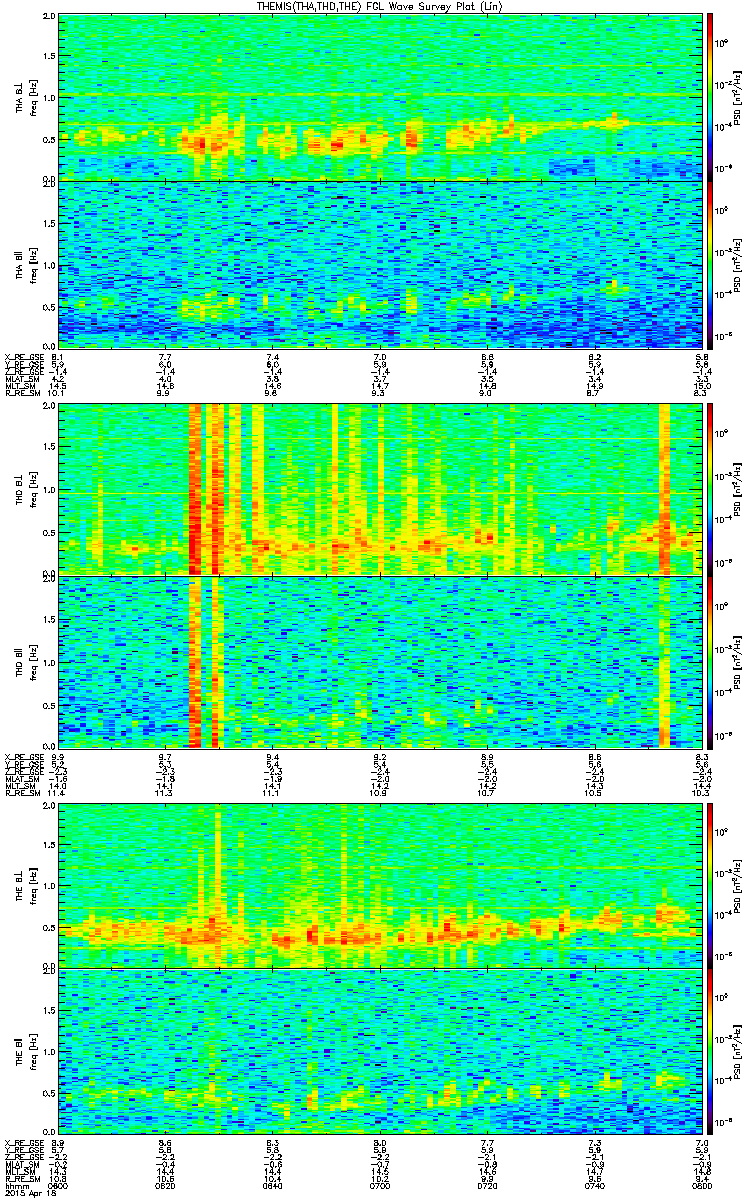Click inside the THA BII spectrogram panel
Image resolution: width=750 pixels, height=1200 pixels.
tap(380, 264)
